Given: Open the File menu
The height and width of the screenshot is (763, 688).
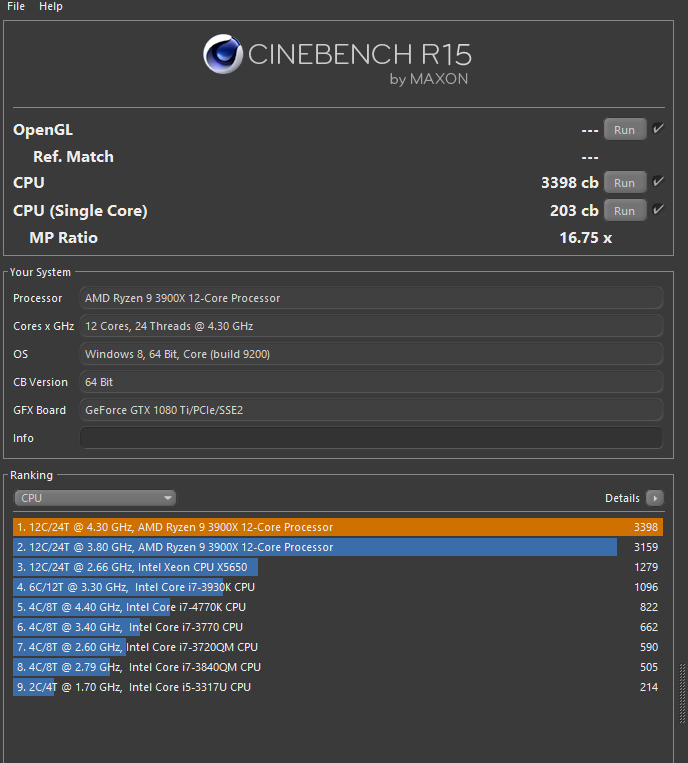Looking at the screenshot, I should click(x=16, y=6).
